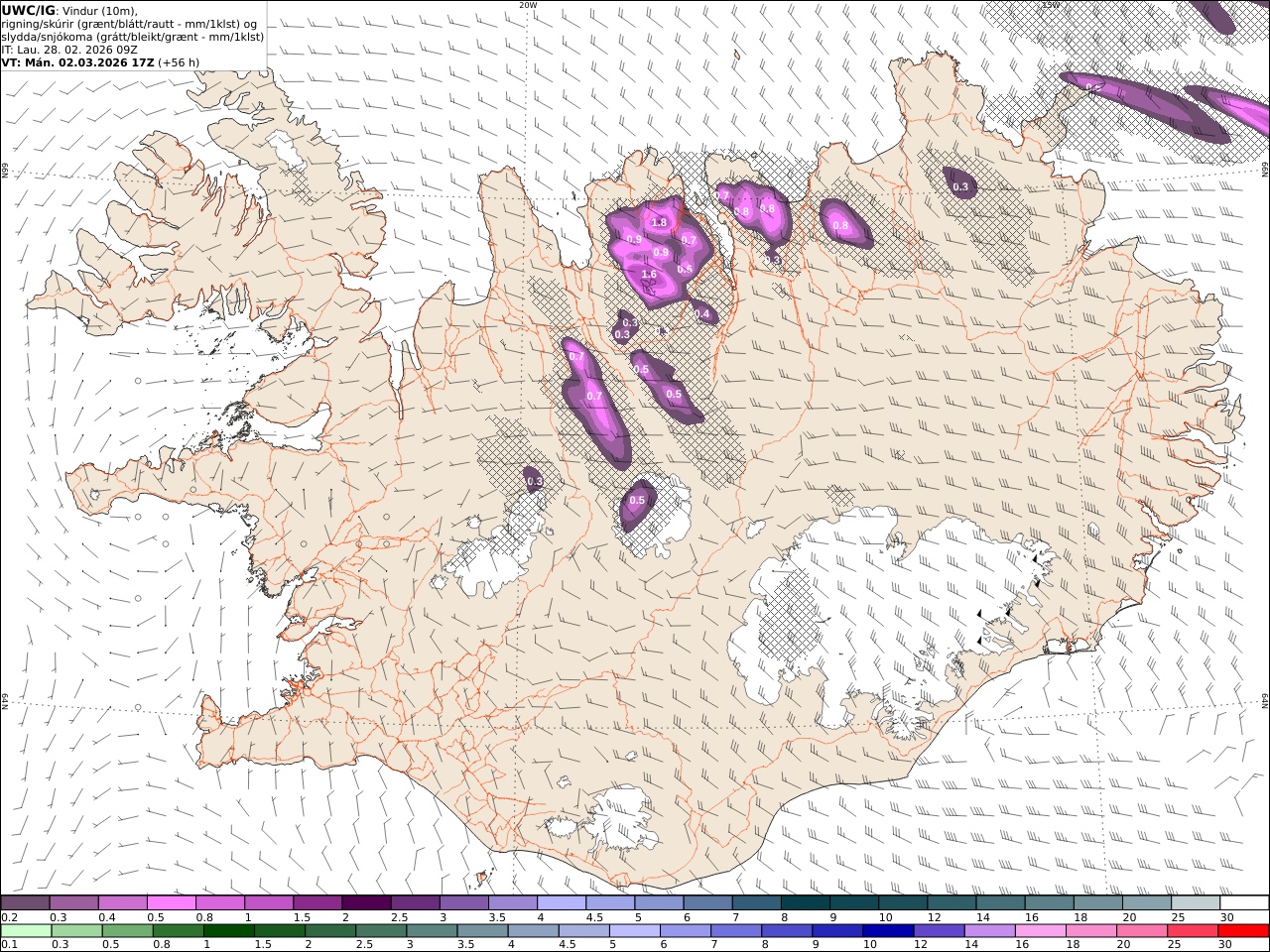Pick the 4–4.5 rain legend swatch

click(x=533, y=930)
